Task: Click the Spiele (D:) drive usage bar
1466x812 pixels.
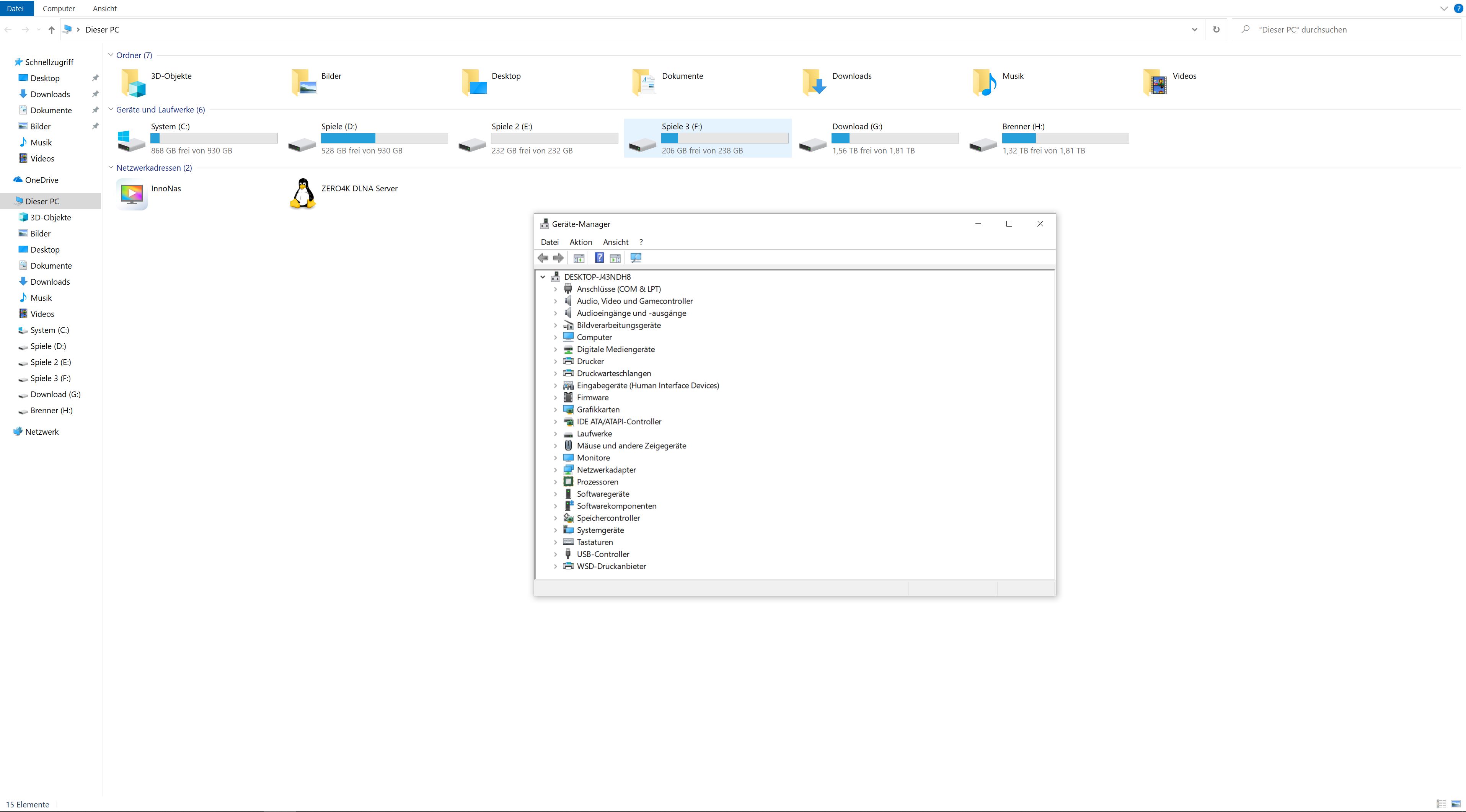Action: 384,138
